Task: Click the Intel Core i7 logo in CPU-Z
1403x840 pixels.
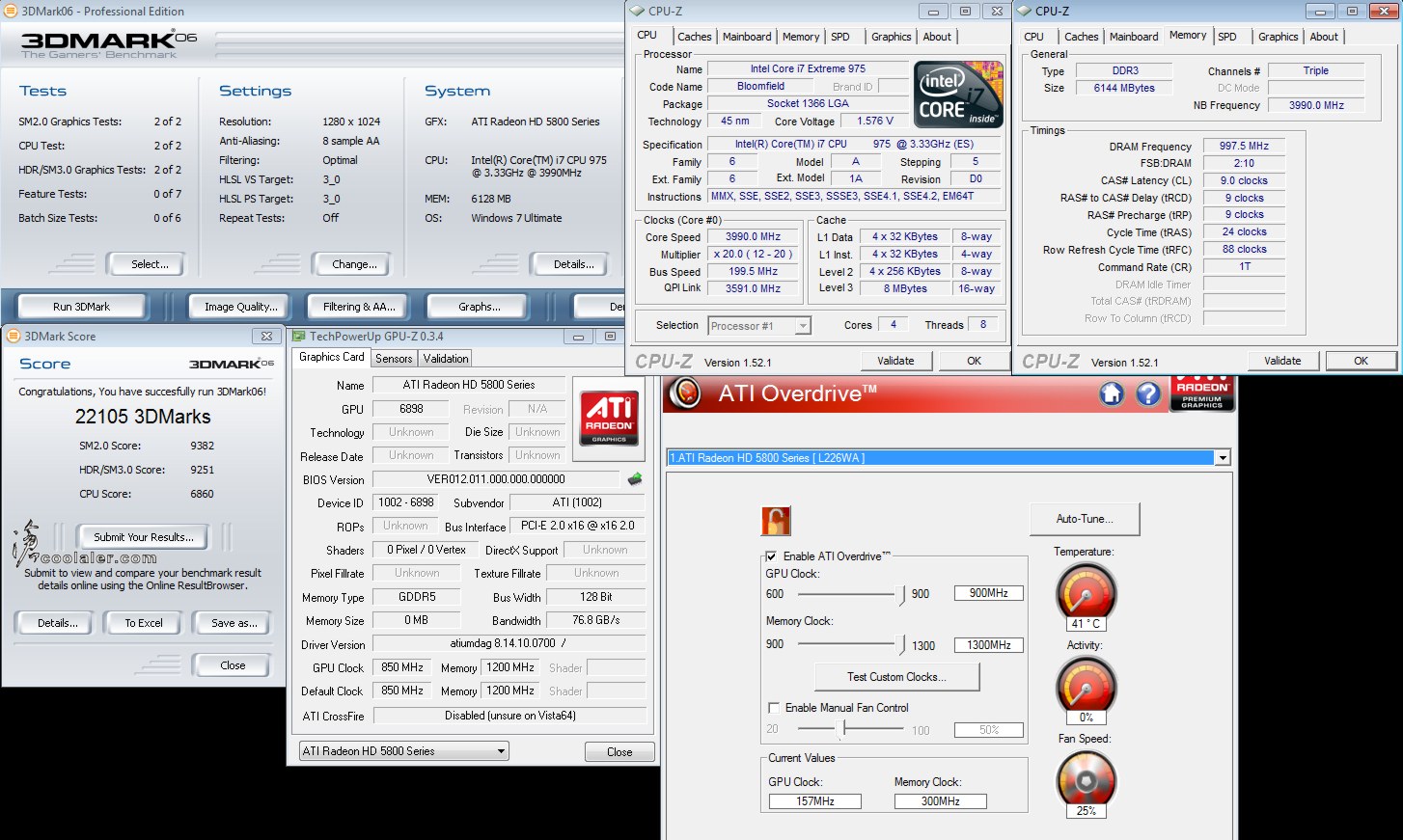Action: 958,95
